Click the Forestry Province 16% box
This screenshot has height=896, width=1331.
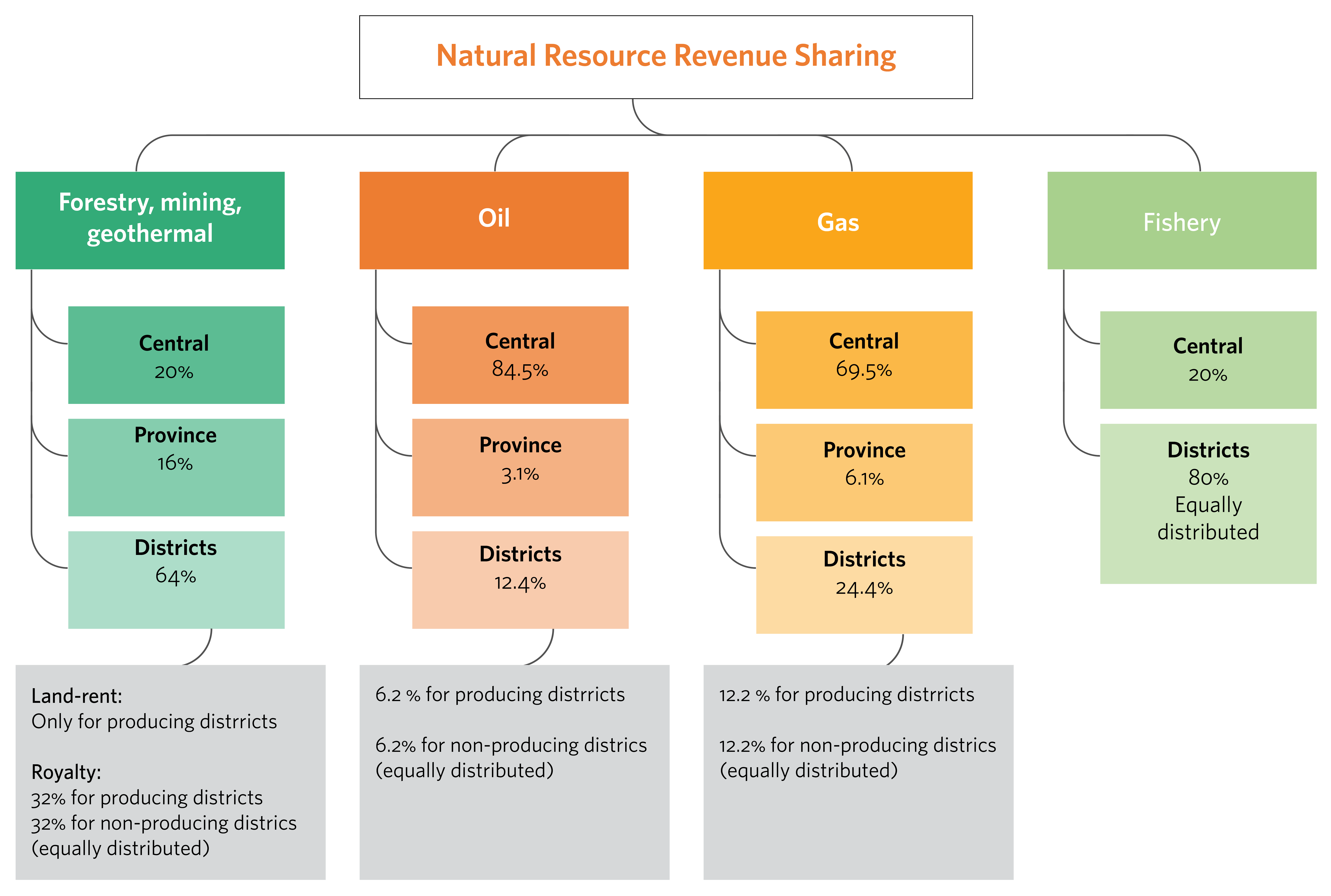(x=176, y=468)
